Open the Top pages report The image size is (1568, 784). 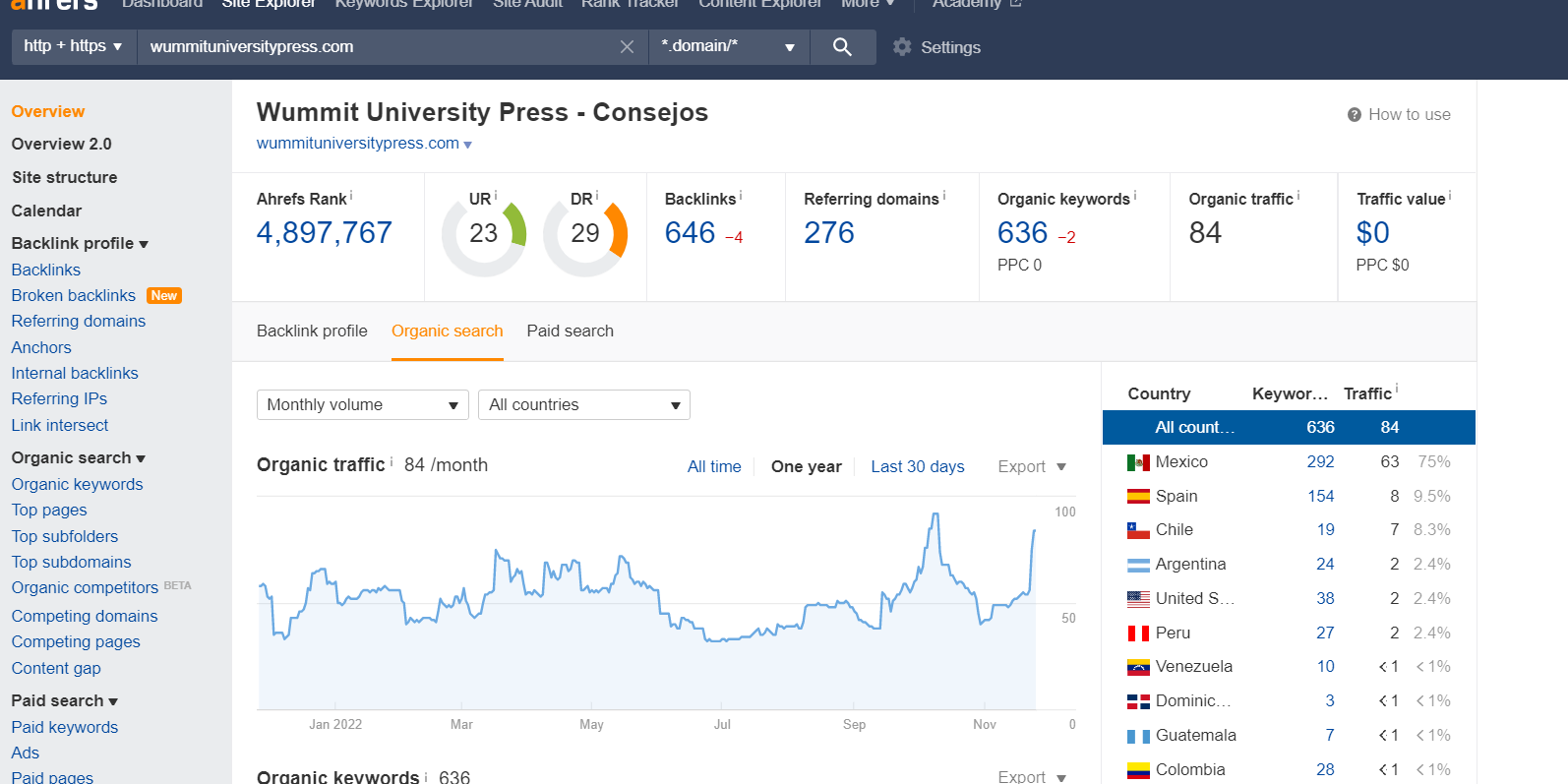49,510
